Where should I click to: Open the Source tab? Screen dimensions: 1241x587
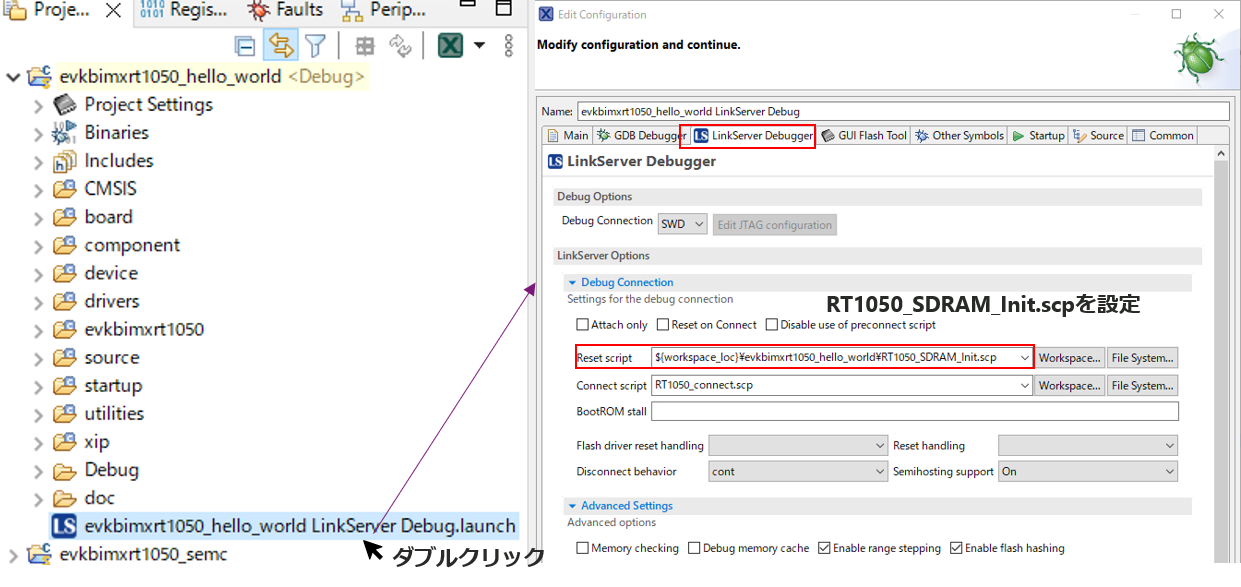coord(1098,136)
